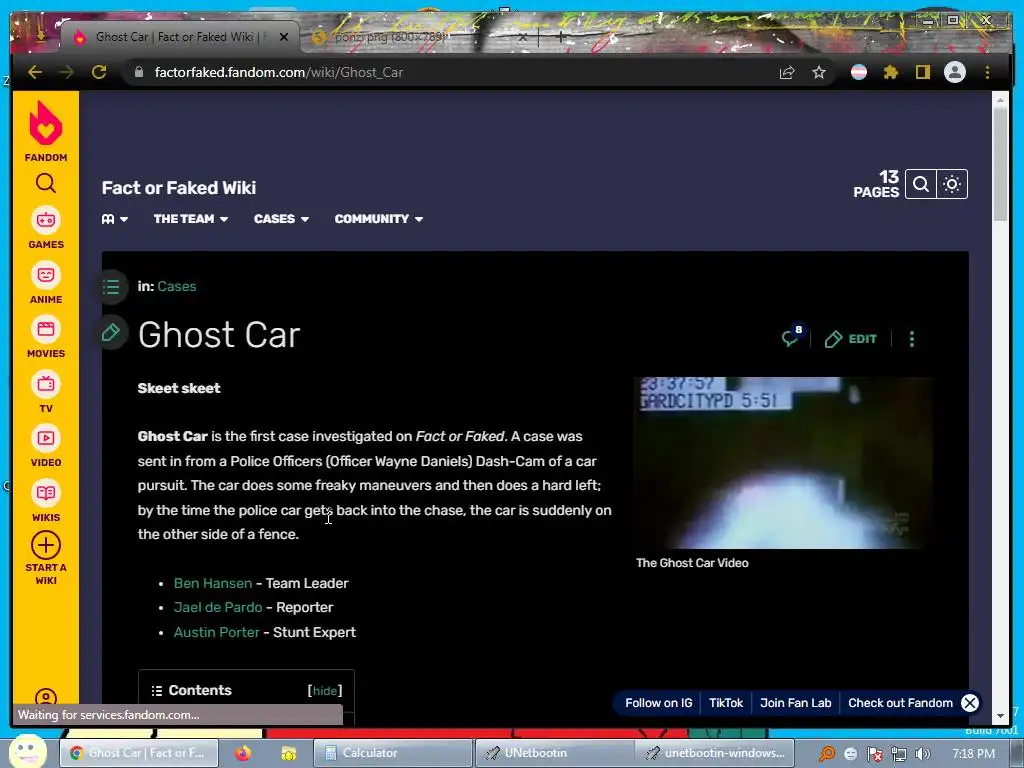This screenshot has width=1024, height=768.
Task: Open the extensions puzzle icon
Action: 891,72
